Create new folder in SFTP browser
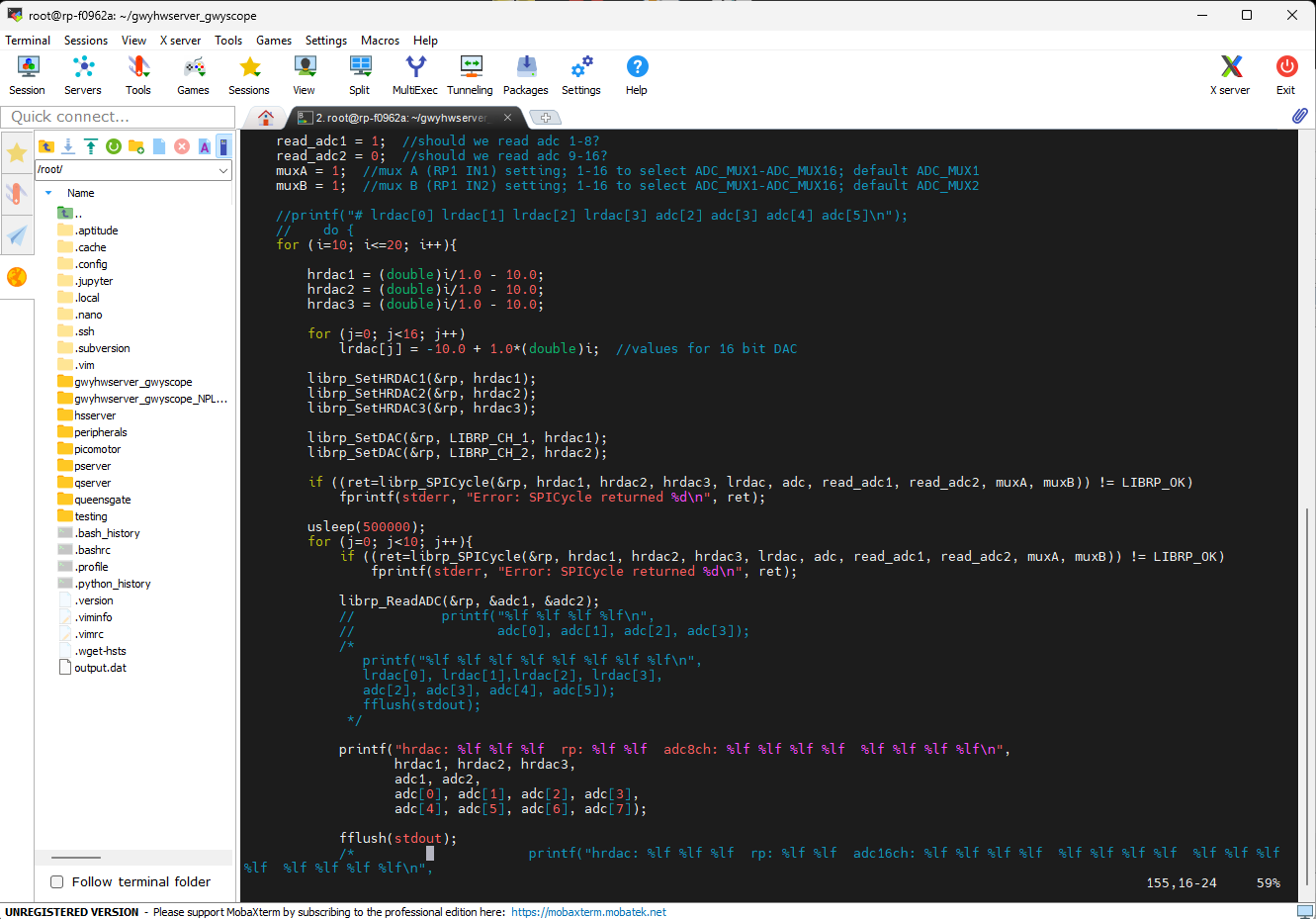Image resolution: width=1316 pixels, height=919 pixels. click(136, 146)
